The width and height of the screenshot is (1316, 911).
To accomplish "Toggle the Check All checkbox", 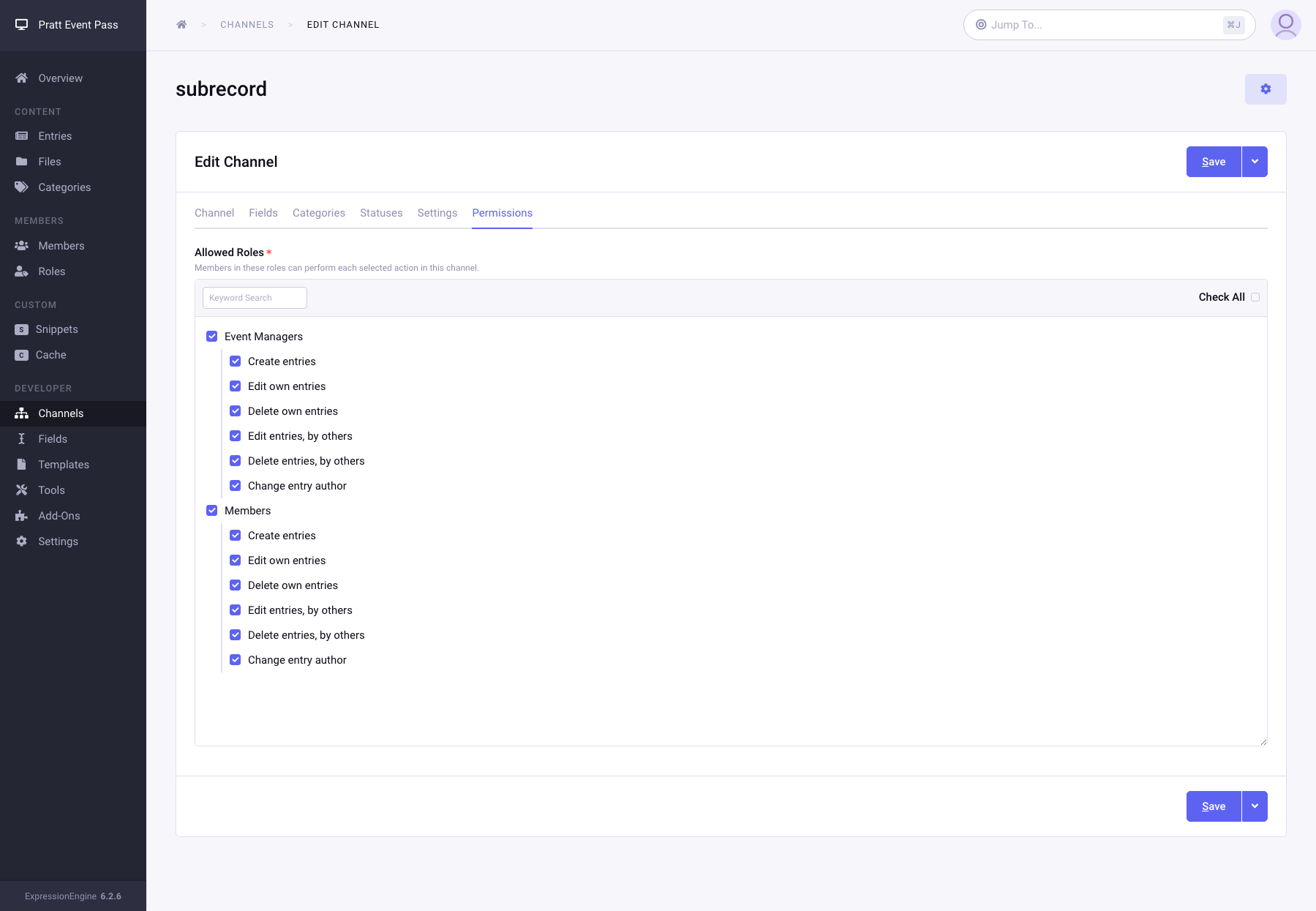I will pos(1255,297).
